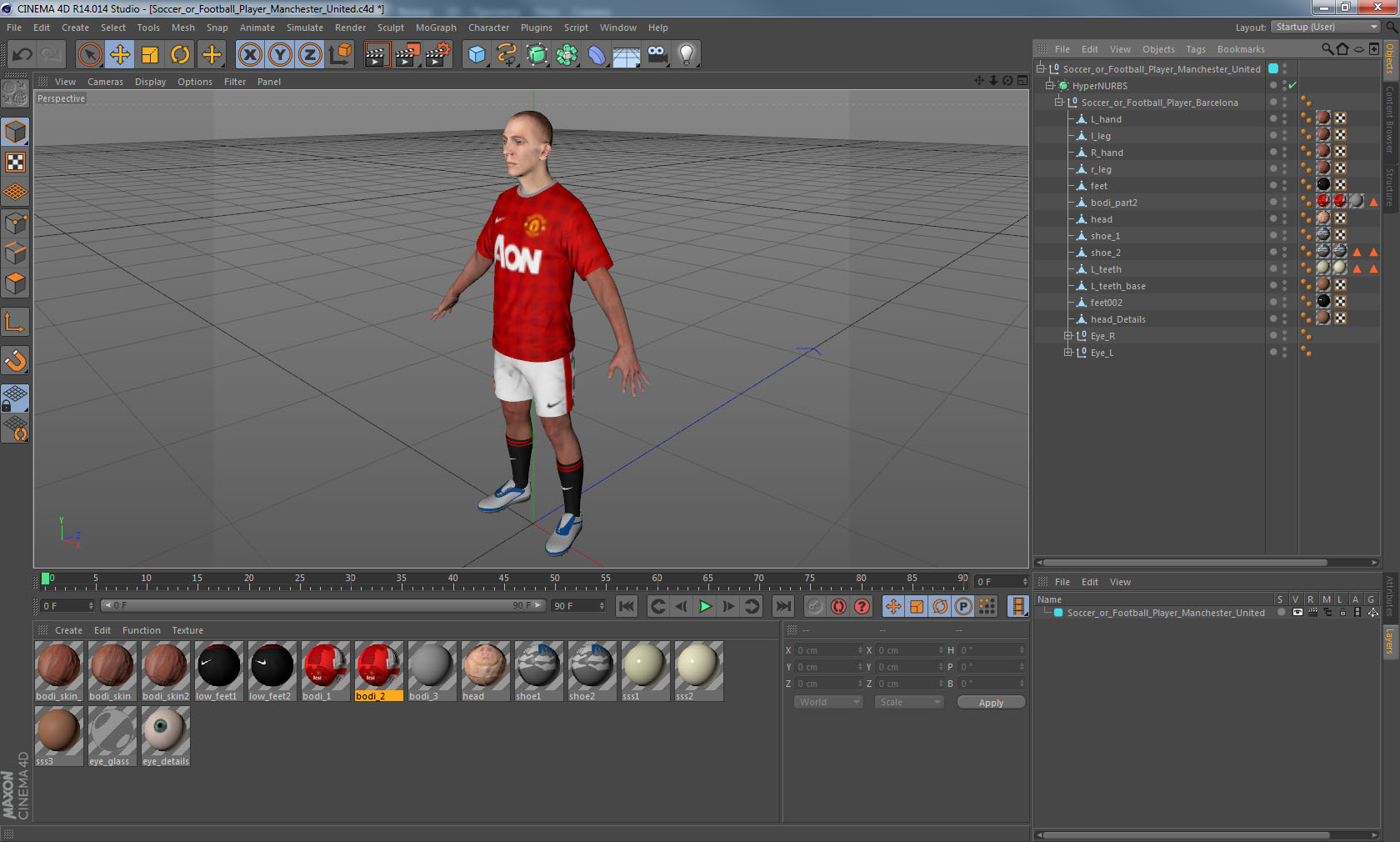Collapse Soccer_or_Football_Player_Barcelona node

tap(1059, 102)
